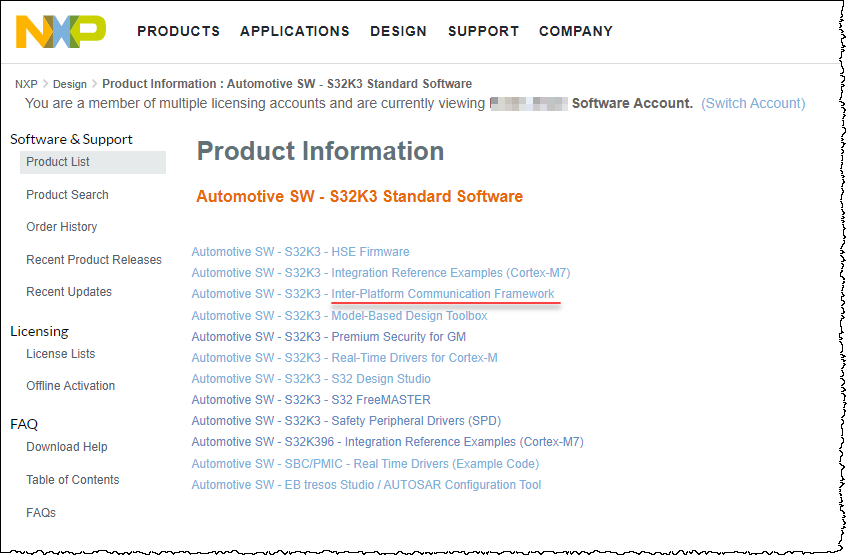
Task: Open the DESIGN menu
Action: tap(399, 31)
